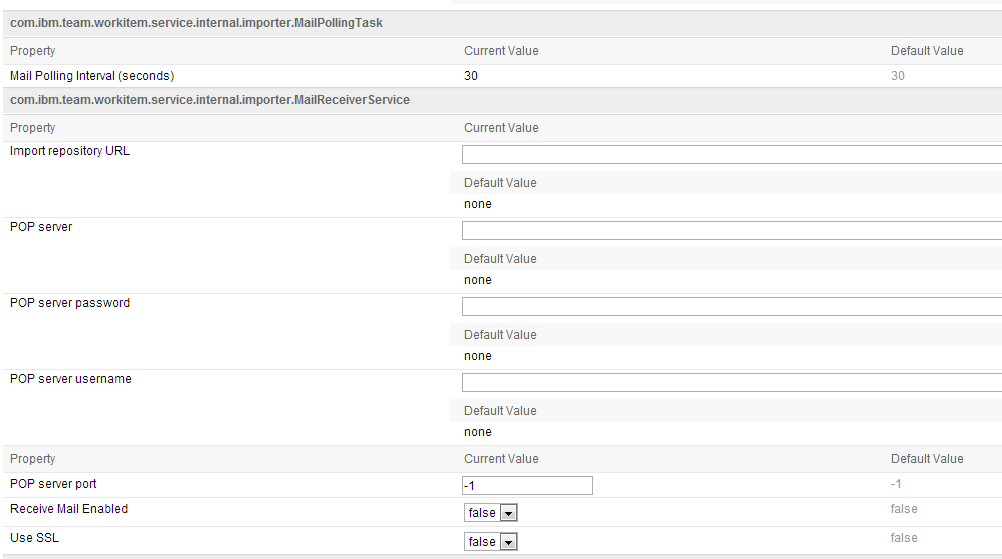Click the MailReceiverService section header
The image size is (1002, 559).
point(210,100)
